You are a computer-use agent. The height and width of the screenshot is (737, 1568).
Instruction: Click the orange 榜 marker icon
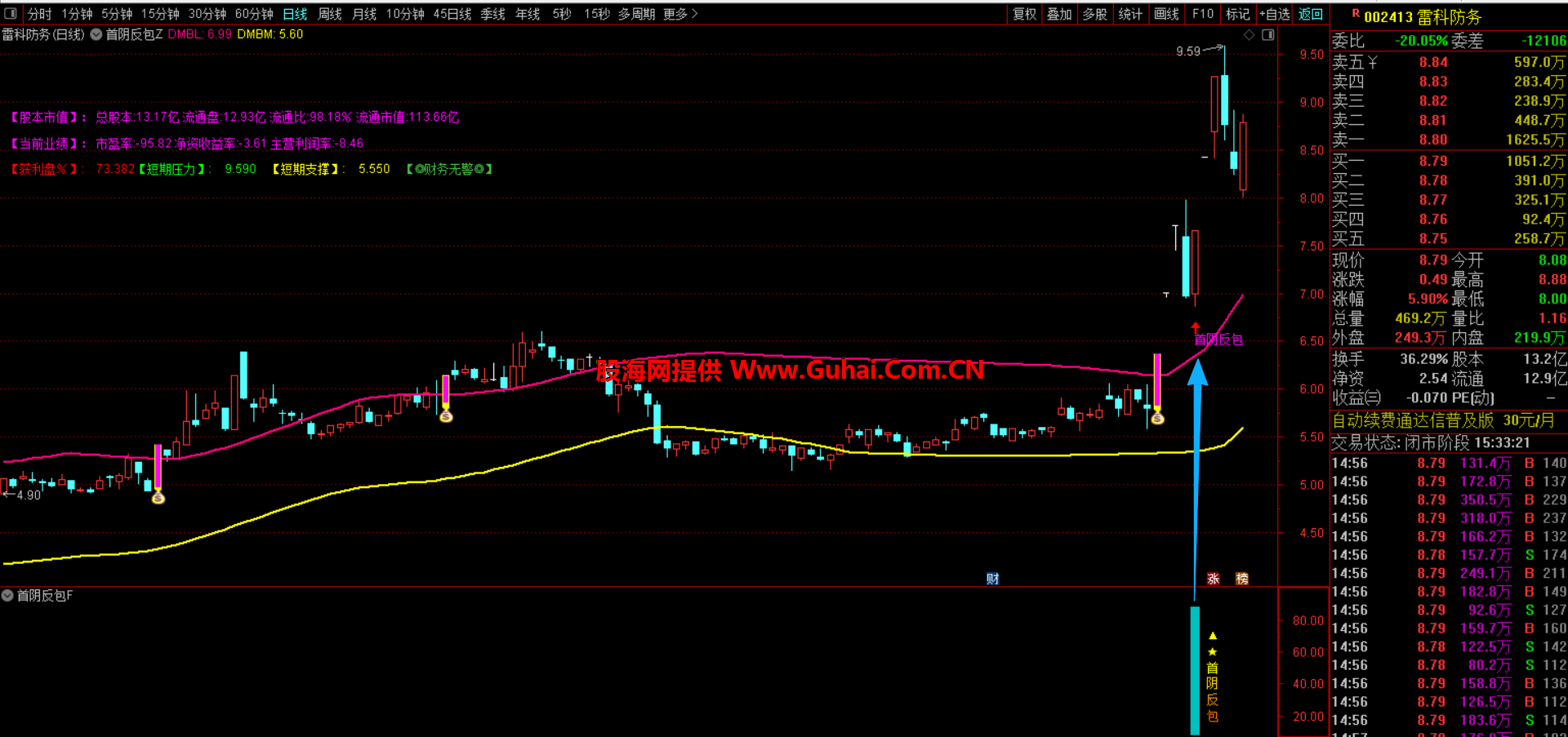point(1241,579)
